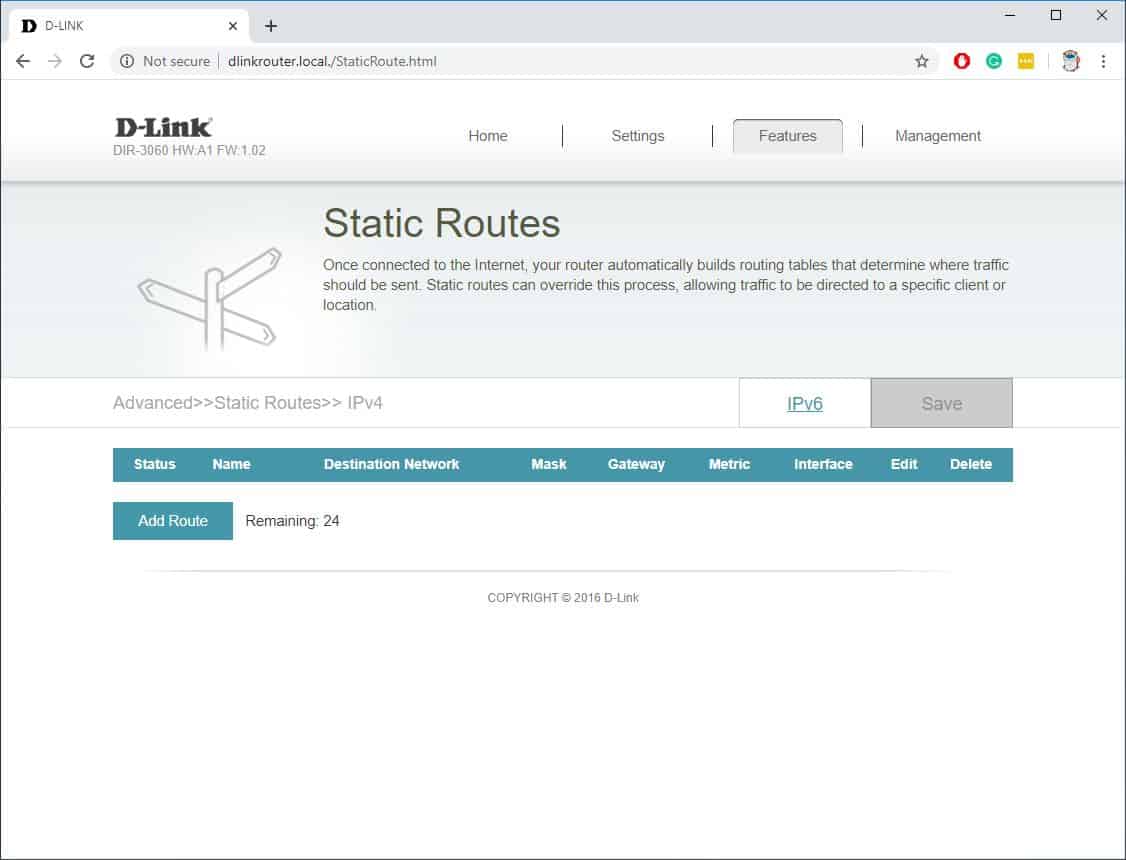
Task: Click the grey Save button
Action: click(x=941, y=404)
